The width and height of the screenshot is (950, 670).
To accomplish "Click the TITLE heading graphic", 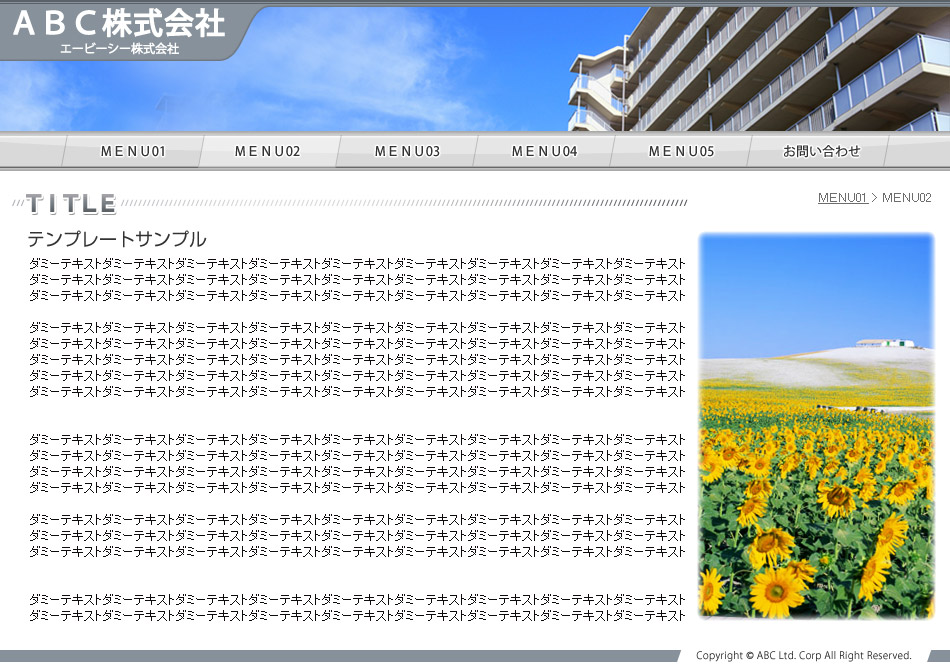I will (x=71, y=204).
